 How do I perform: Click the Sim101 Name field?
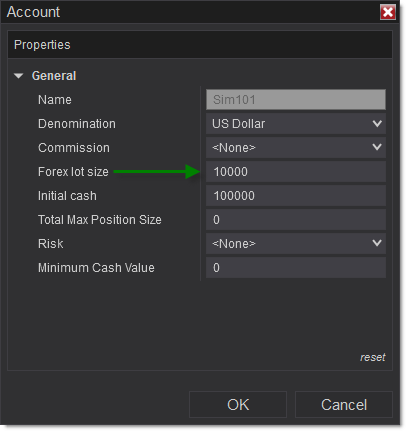[x=296, y=100]
